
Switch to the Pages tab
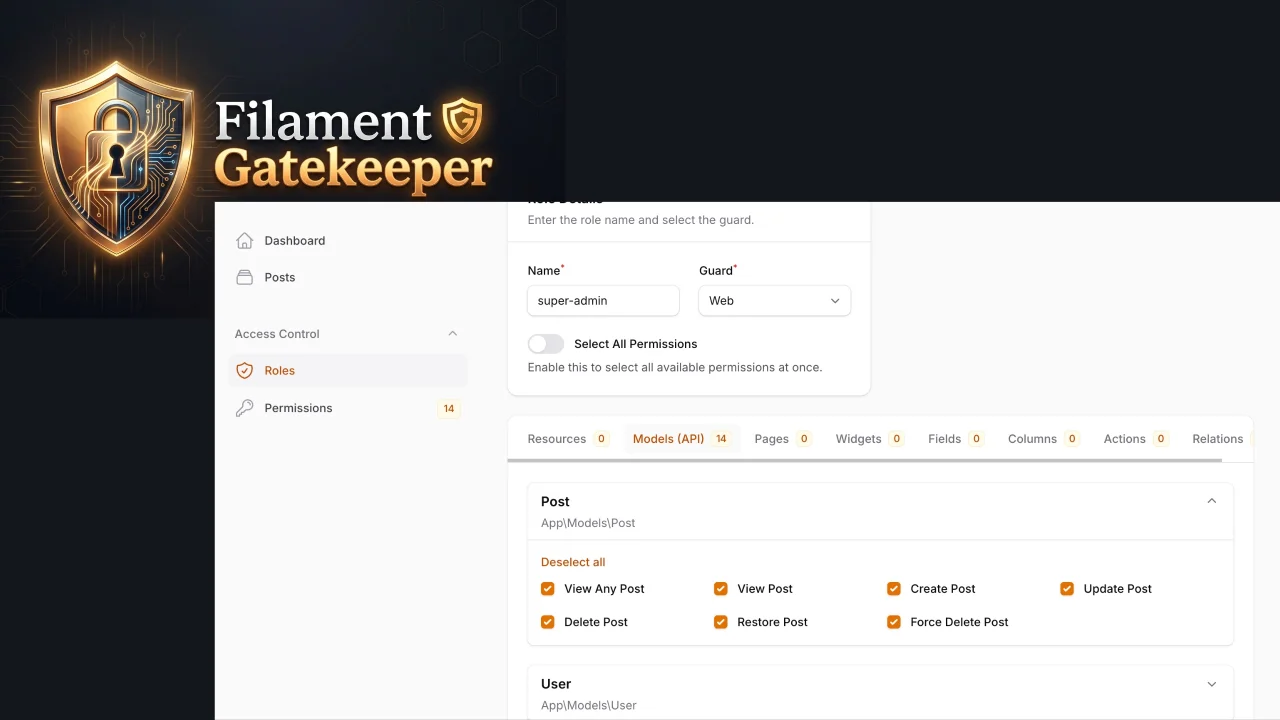click(783, 439)
